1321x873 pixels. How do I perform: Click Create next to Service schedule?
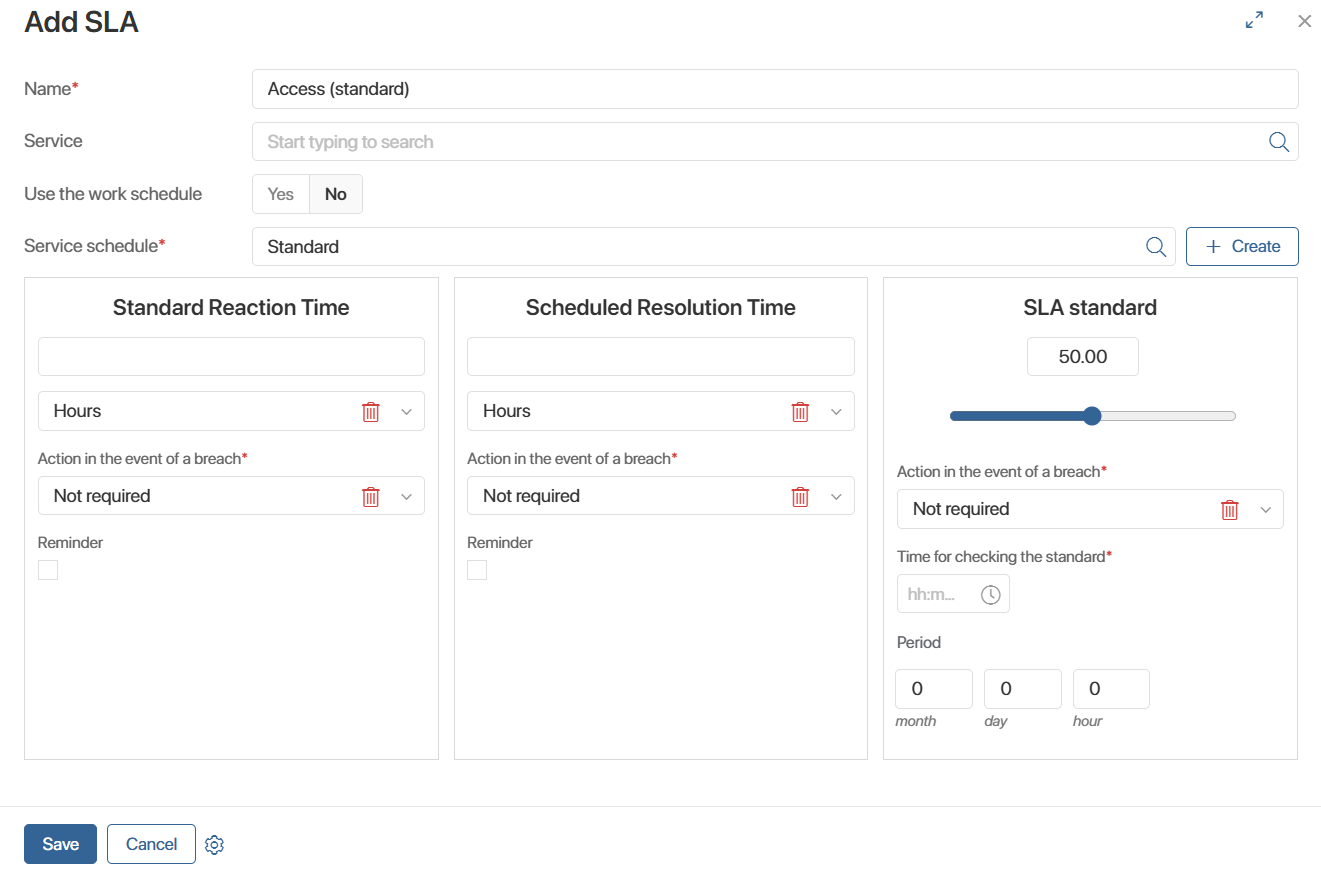(x=1242, y=247)
